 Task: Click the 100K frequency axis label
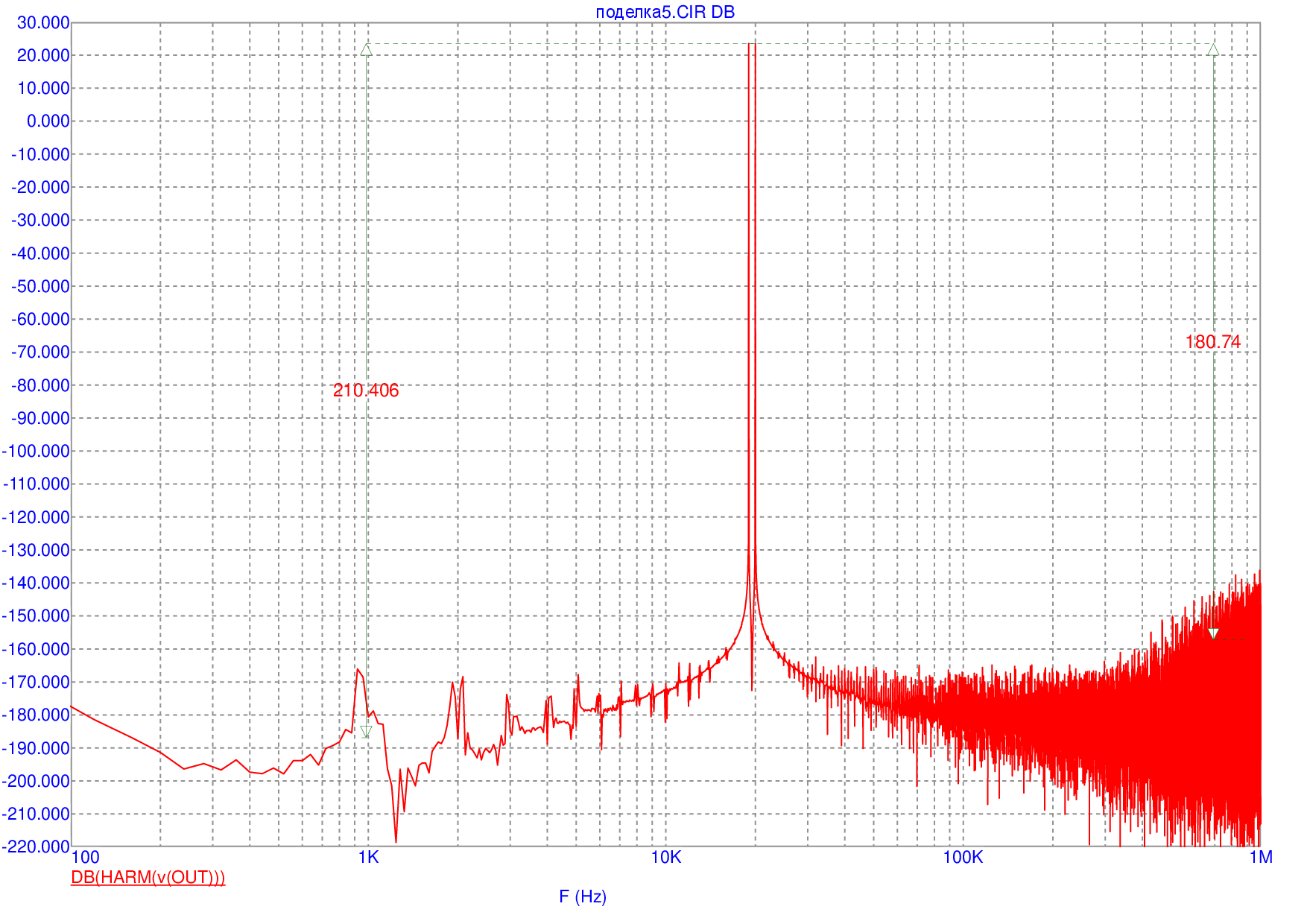pyautogui.click(x=963, y=857)
